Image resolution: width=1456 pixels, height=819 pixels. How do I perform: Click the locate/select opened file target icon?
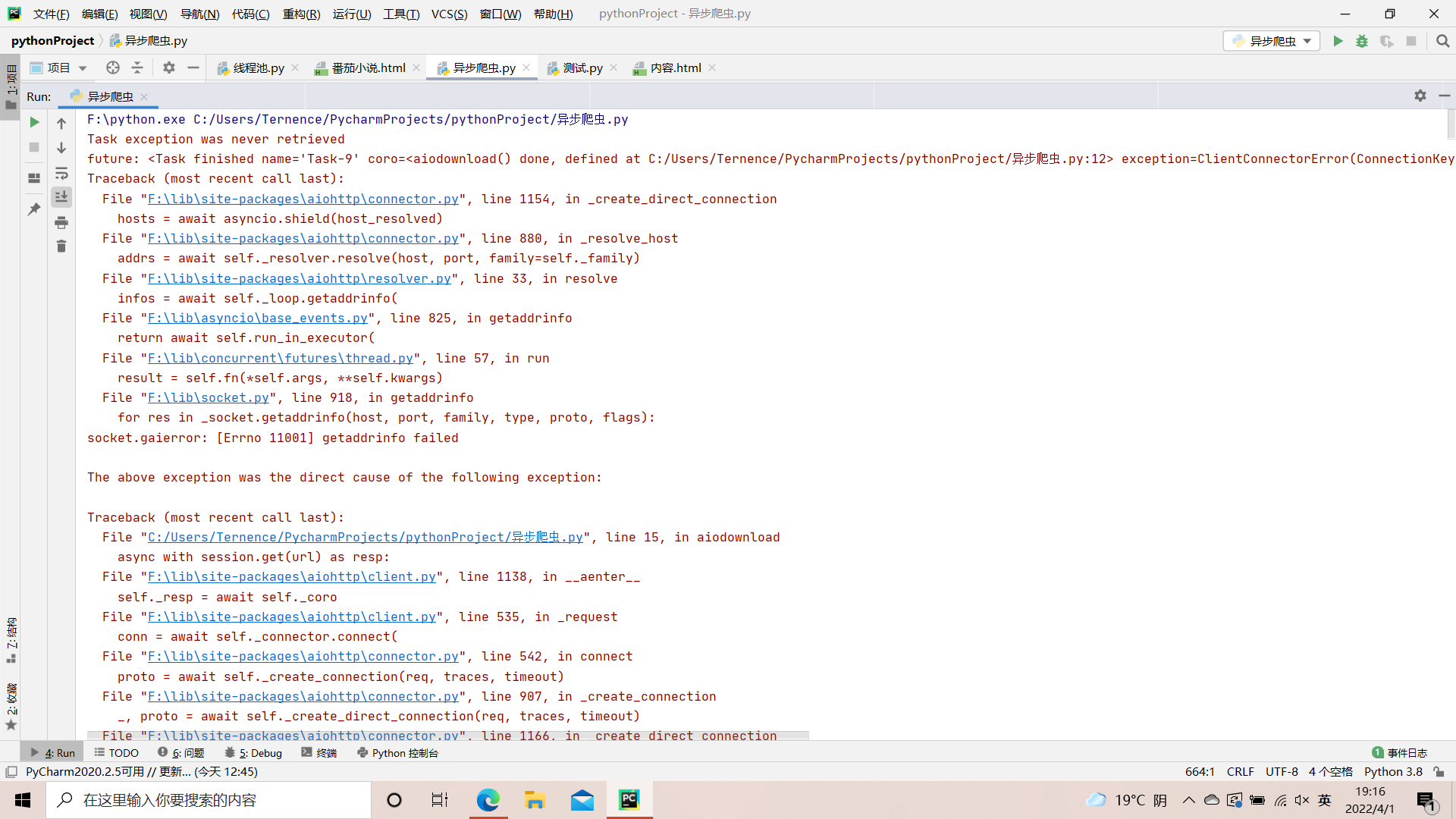tap(113, 67)
